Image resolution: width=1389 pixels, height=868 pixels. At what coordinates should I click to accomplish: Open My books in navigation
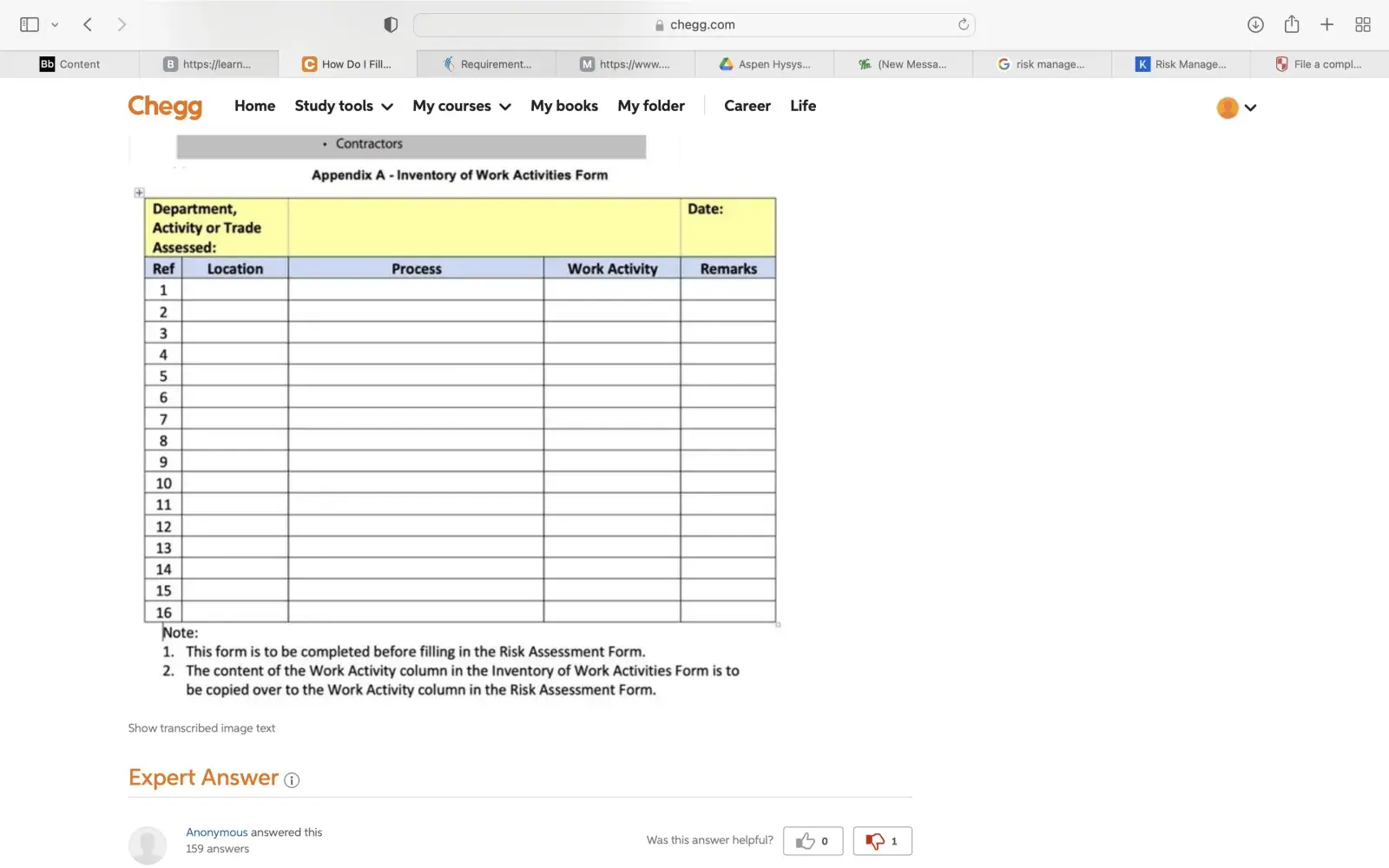click(564, 106)
